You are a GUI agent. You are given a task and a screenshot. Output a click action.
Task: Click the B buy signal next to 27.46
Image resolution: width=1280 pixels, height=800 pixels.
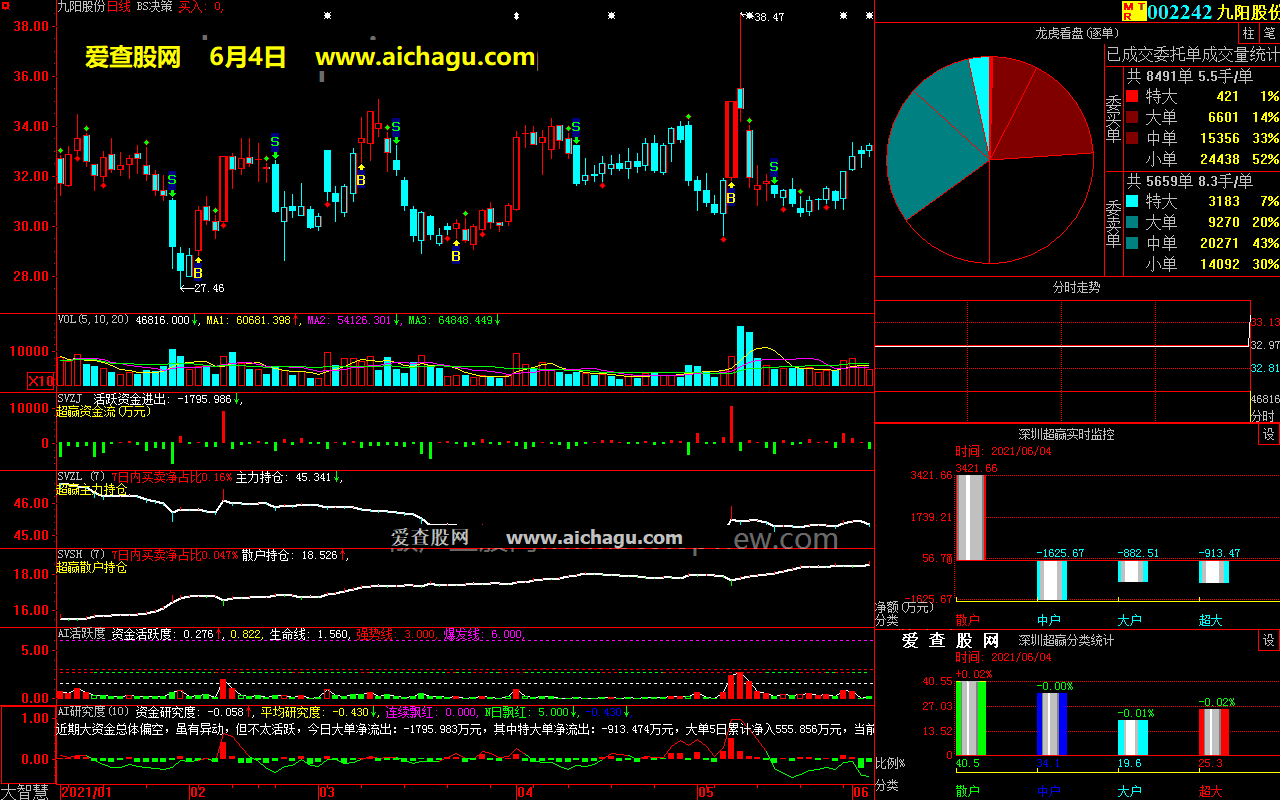coord(198,273)
